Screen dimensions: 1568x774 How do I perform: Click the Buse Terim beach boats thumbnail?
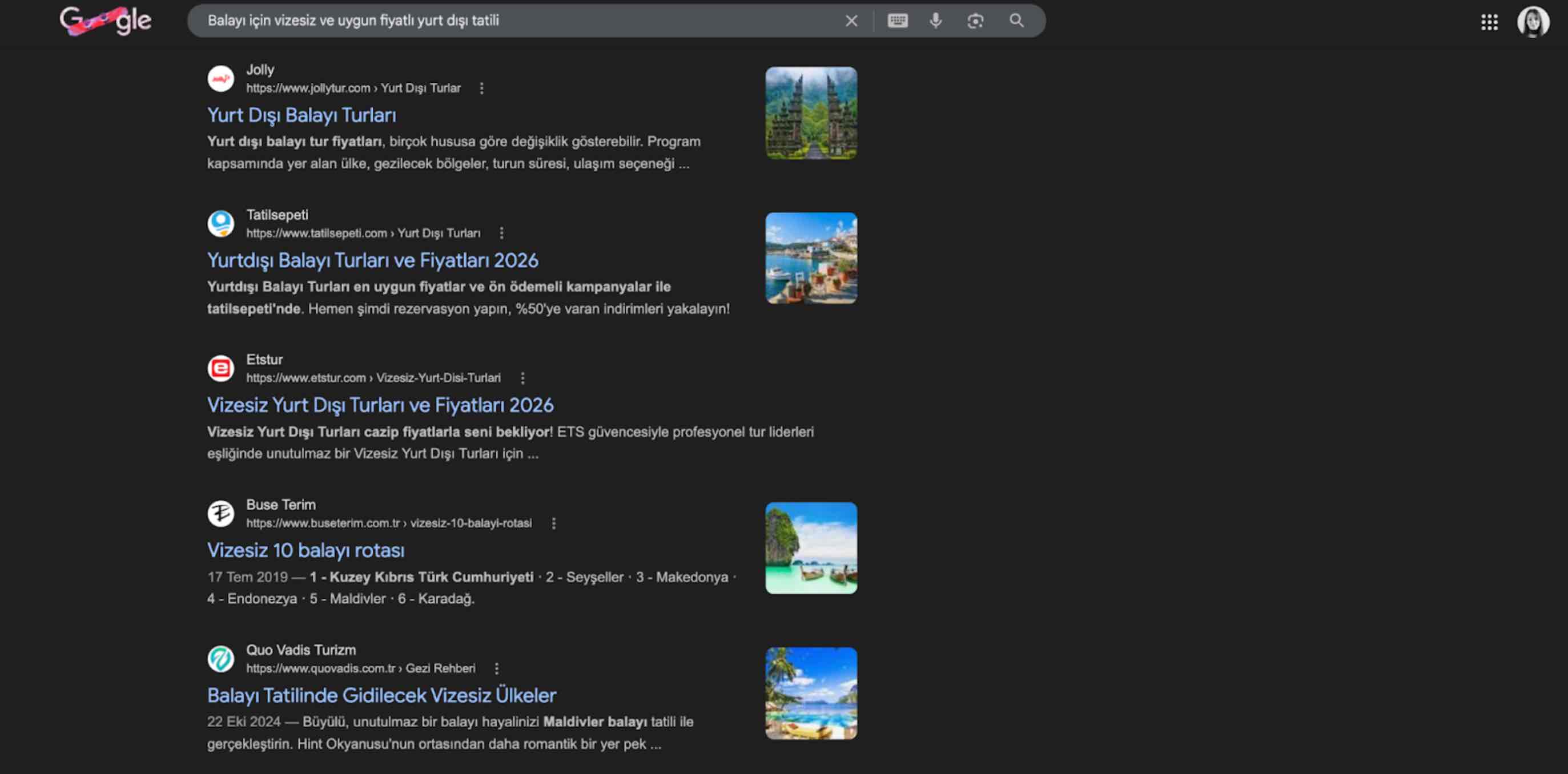tap(811, 548)
